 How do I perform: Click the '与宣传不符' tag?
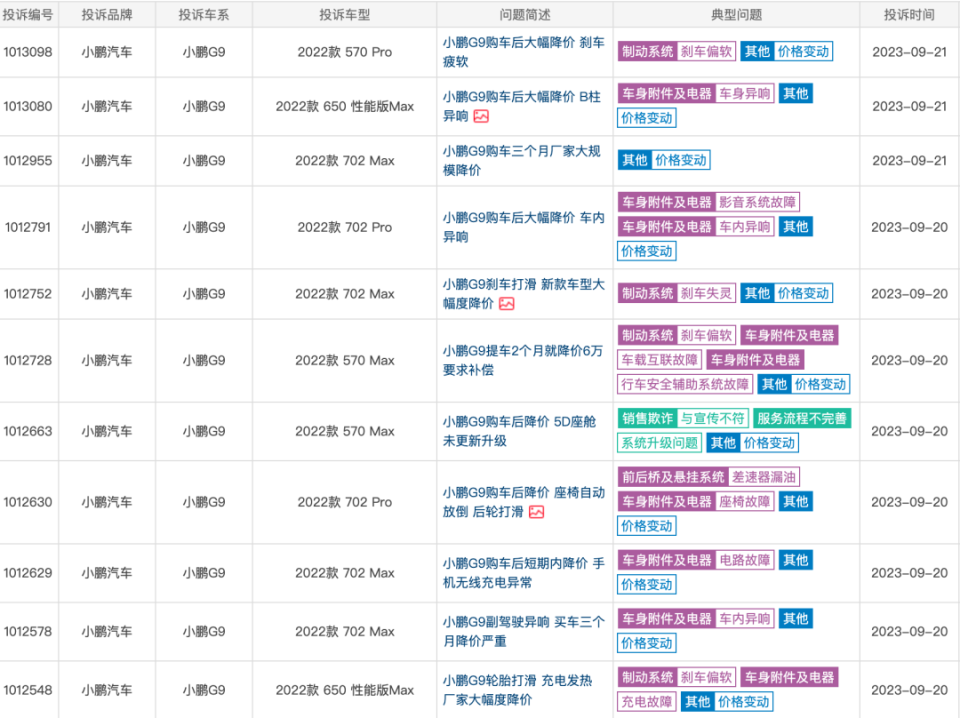713,419
